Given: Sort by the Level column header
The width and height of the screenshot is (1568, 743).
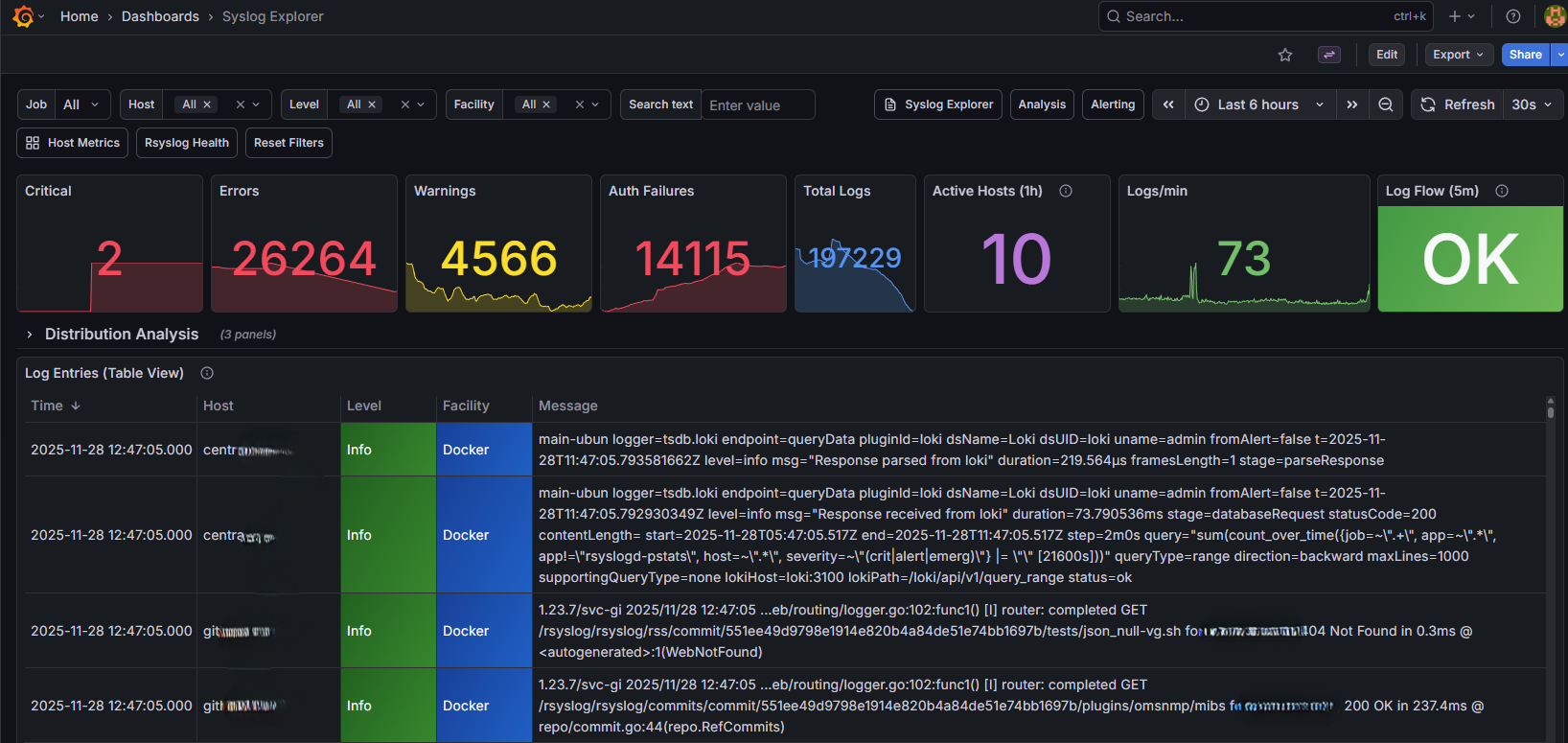Looking at the screenshot, I should coord(364,406).
